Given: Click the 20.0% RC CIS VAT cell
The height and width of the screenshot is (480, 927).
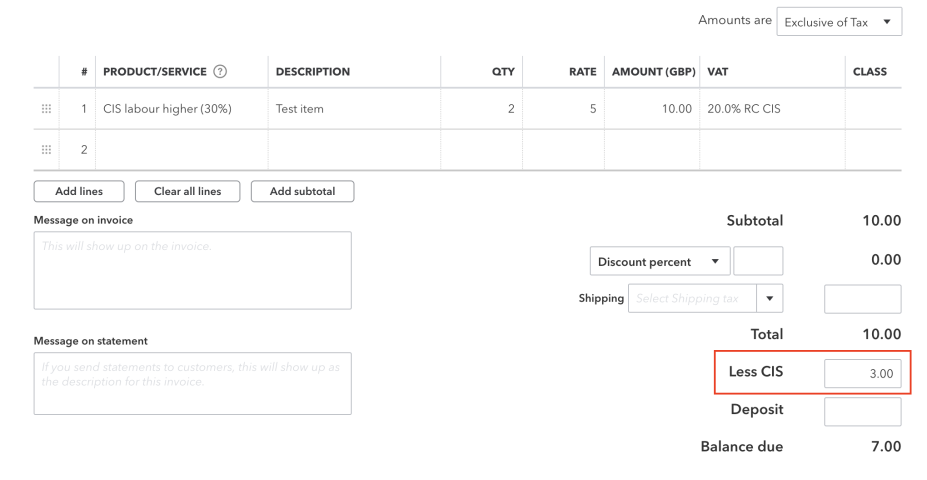Looking at the screenshot, I should click(772, 109).
